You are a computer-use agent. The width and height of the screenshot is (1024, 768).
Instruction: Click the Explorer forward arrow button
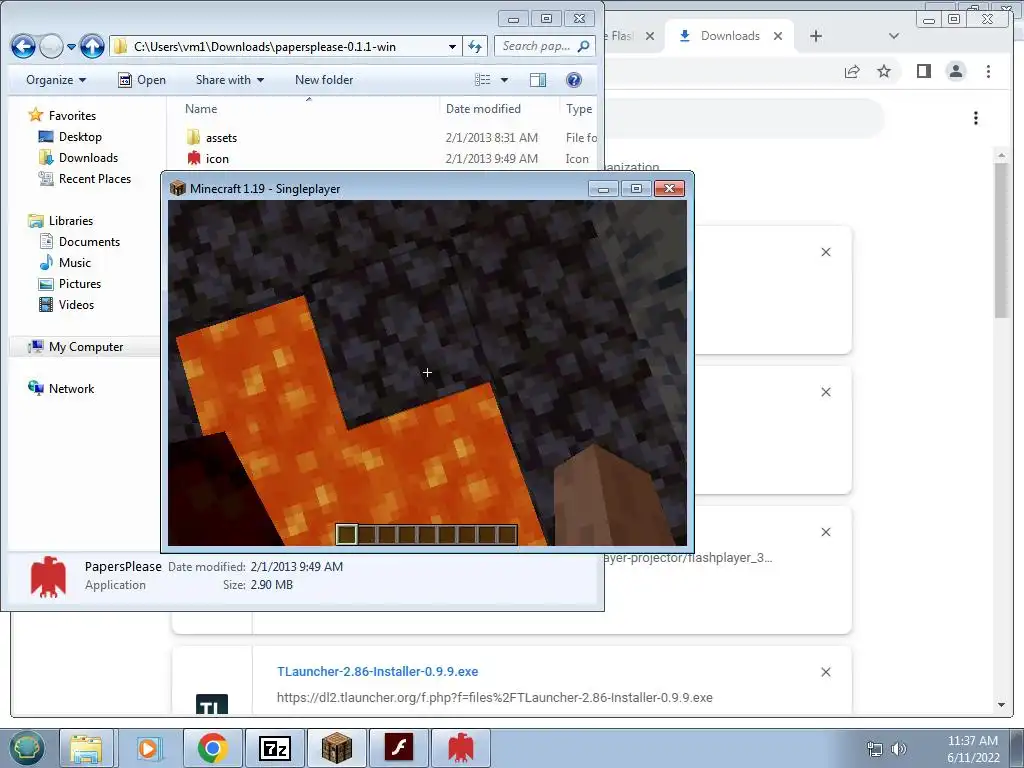pos(51,46)
